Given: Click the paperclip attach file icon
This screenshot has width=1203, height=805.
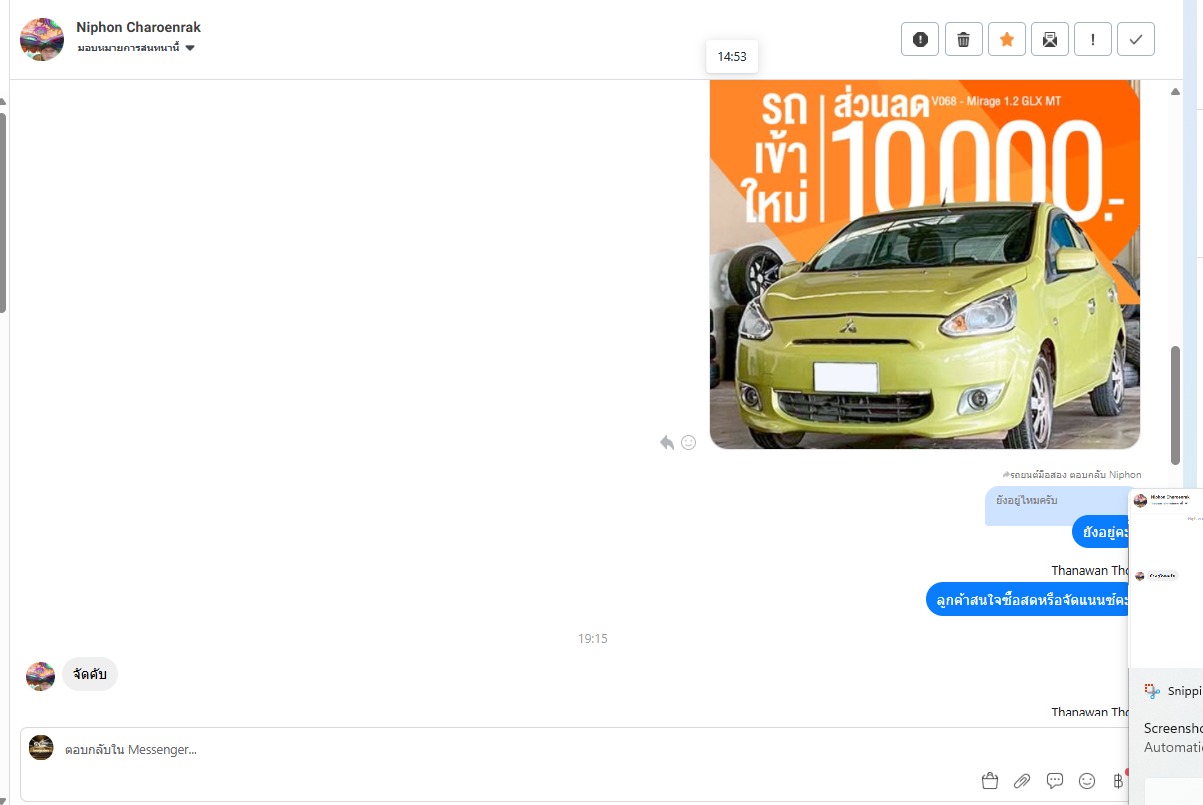Looking at the screenshot, I should [1022, 781].
